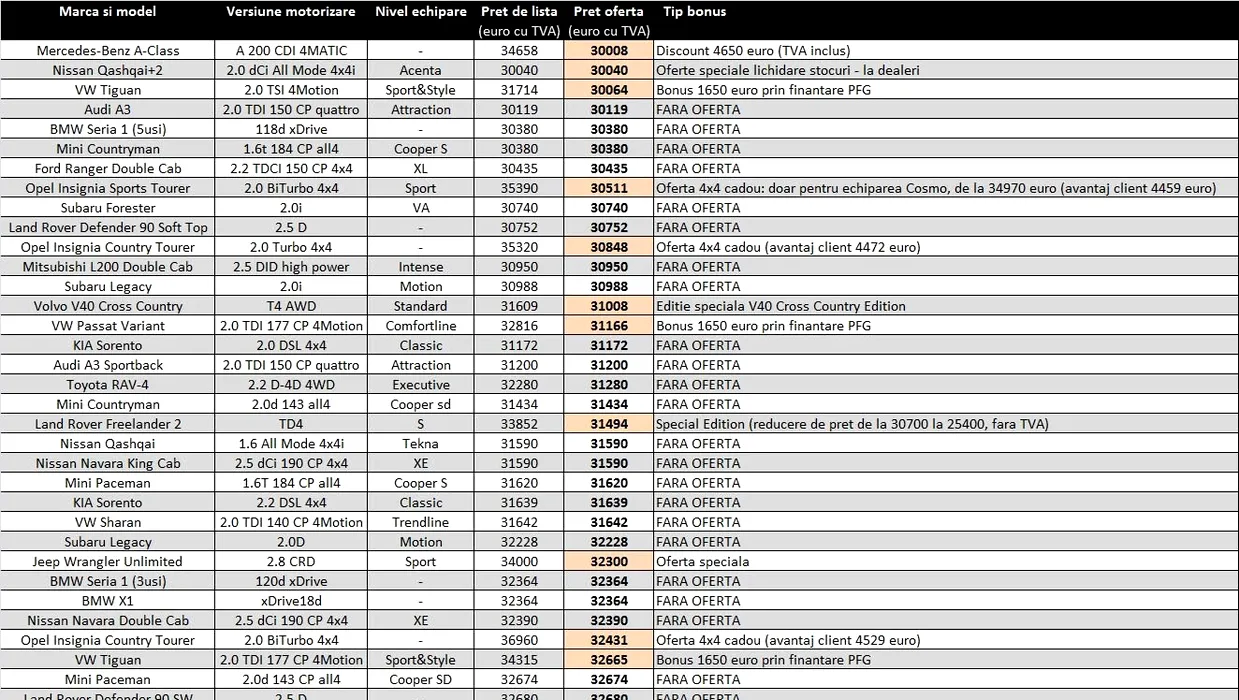1239x700 pixels.
Task: Click the highlighted offer price 32300
Action: click(609, 562)
